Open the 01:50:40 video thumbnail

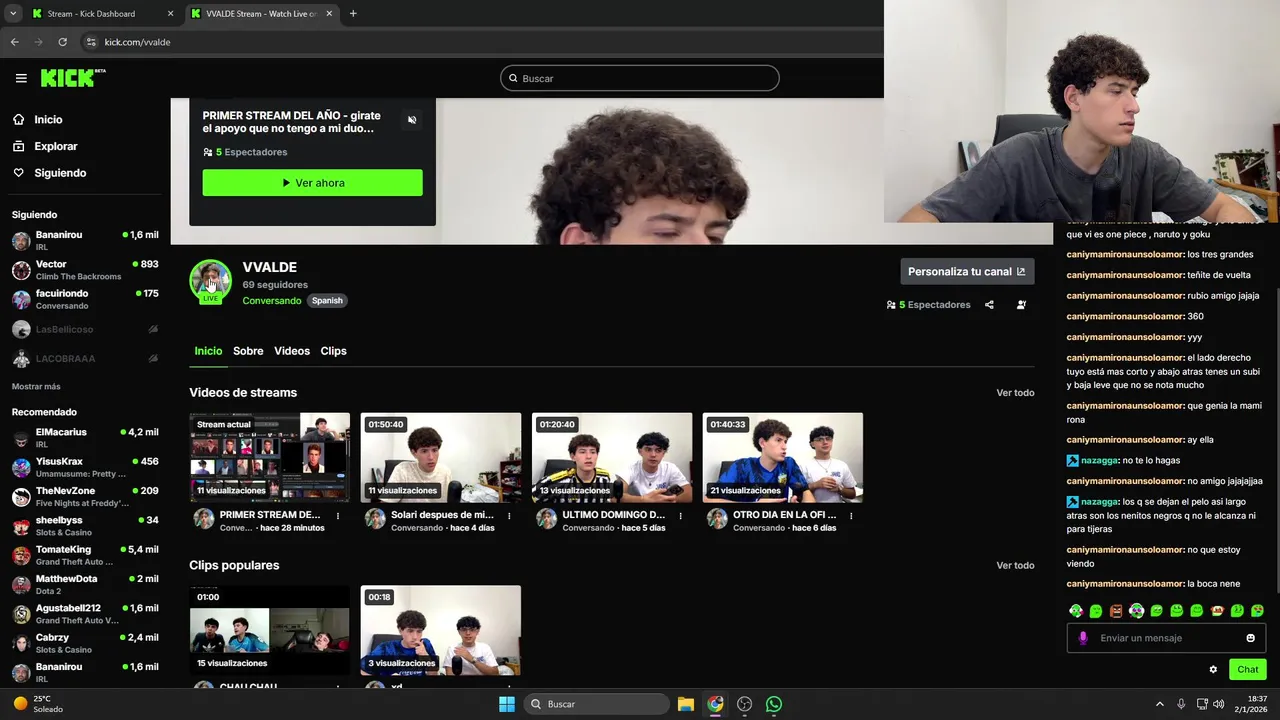pyautogui.click(x=441, y=457)
